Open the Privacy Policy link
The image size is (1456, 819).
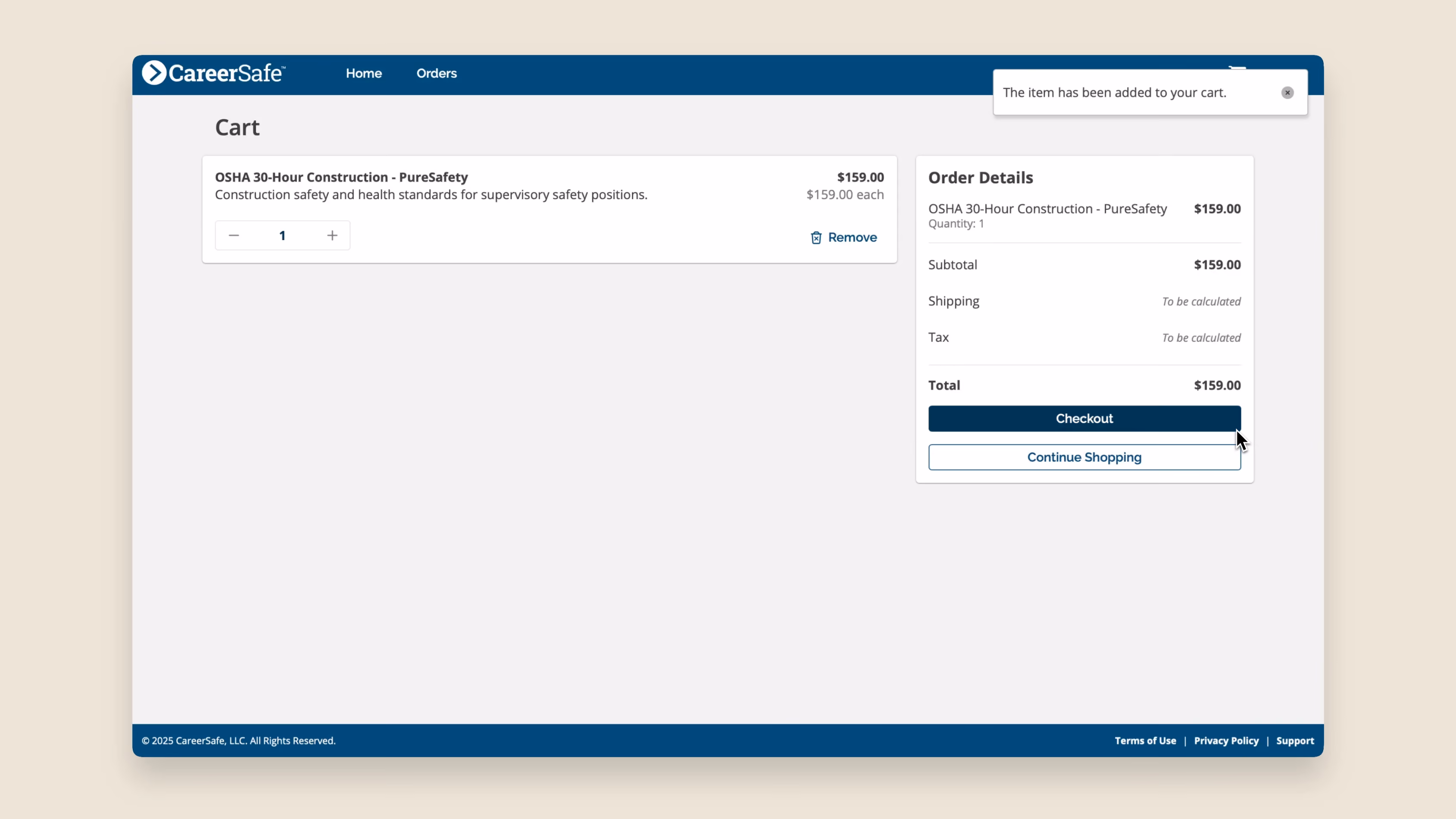pyautogui.click(x=1226, y=741)
